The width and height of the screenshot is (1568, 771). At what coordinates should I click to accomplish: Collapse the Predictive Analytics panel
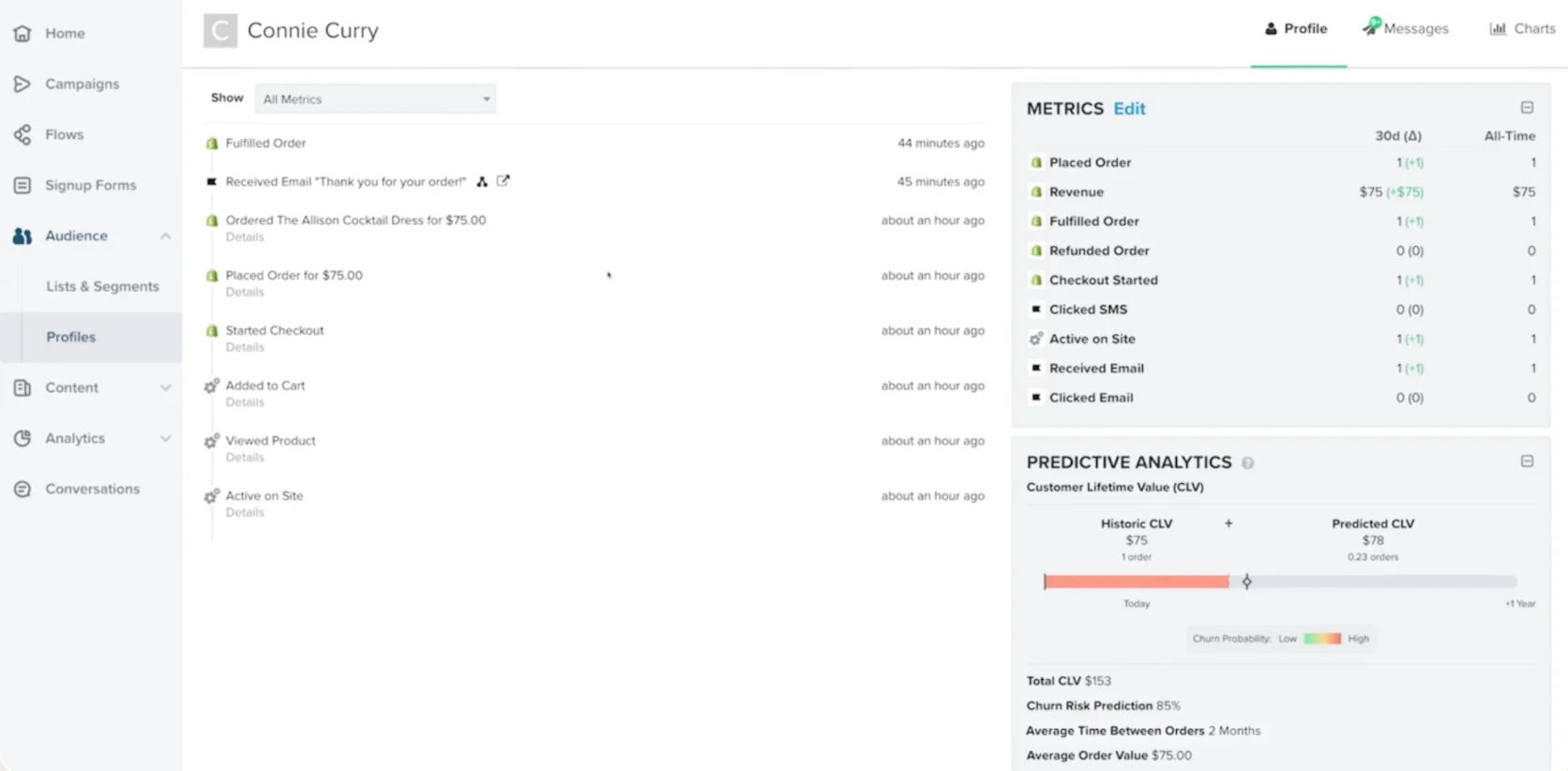click(x=1527, y=461)
